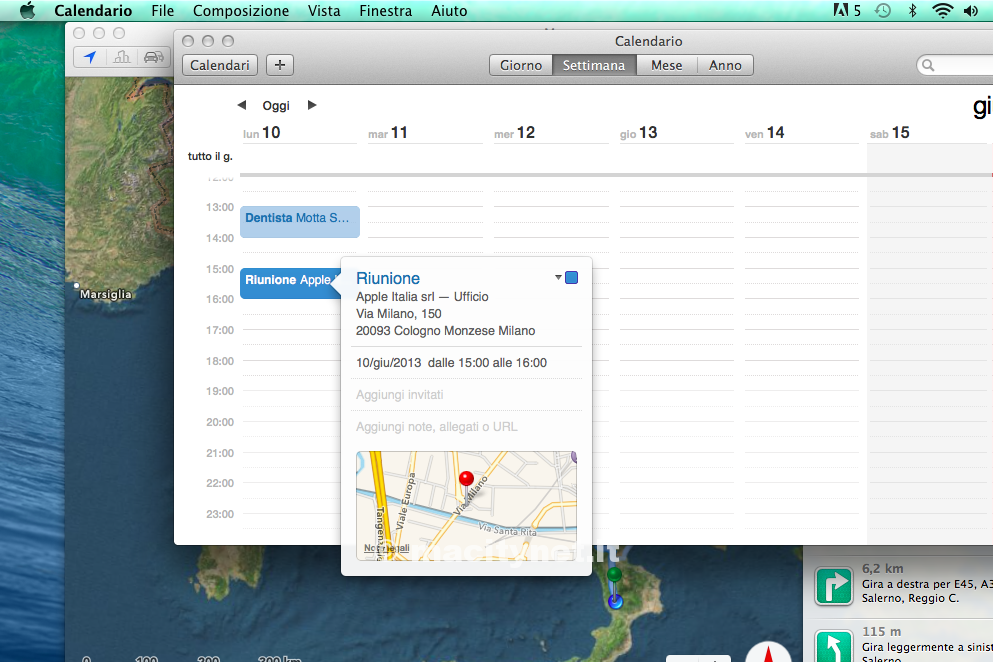
Task: Click the add event plus button
Action: coord(280,65)
